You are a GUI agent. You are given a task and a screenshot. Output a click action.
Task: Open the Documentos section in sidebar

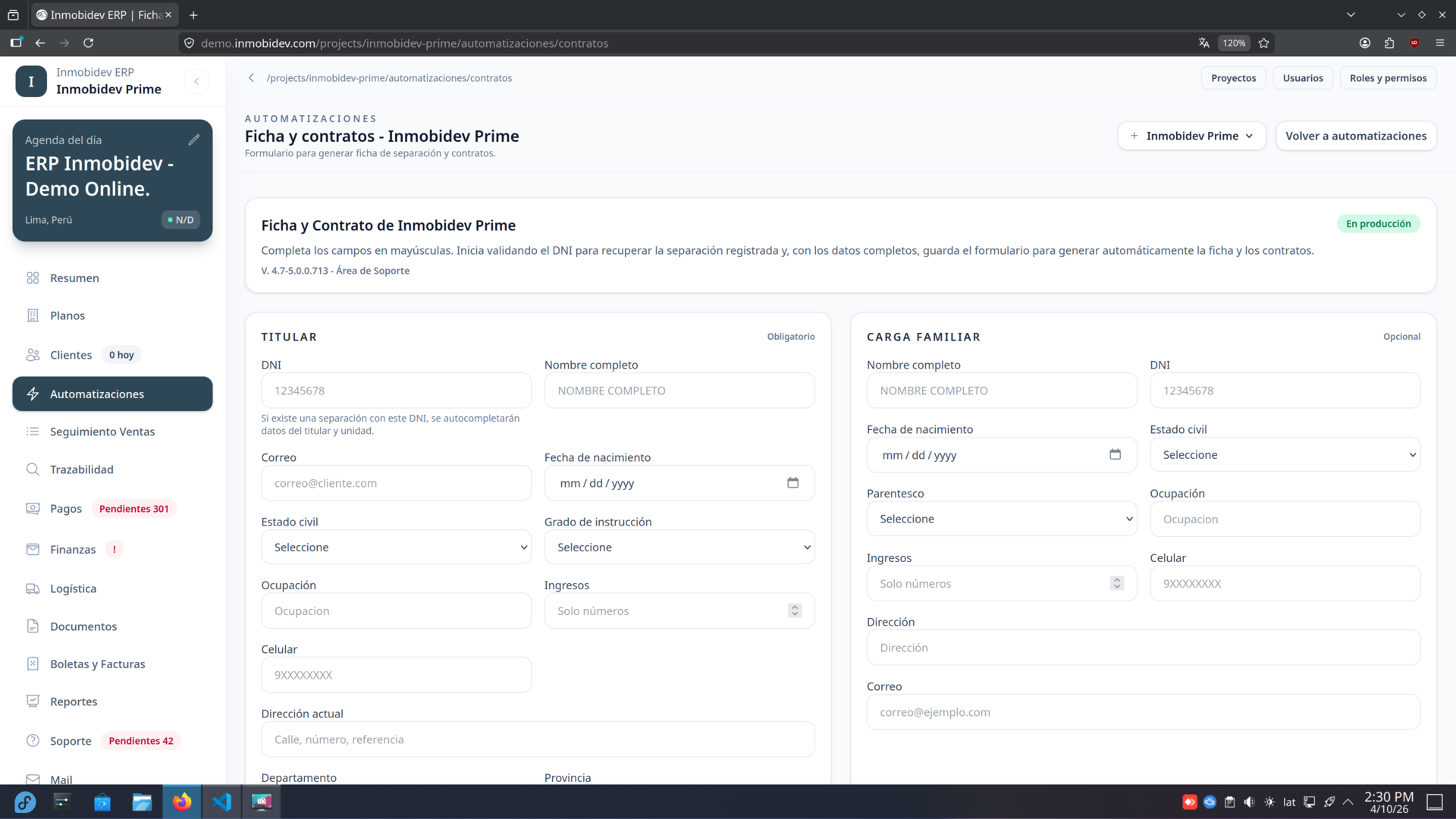tap(83, 626)
